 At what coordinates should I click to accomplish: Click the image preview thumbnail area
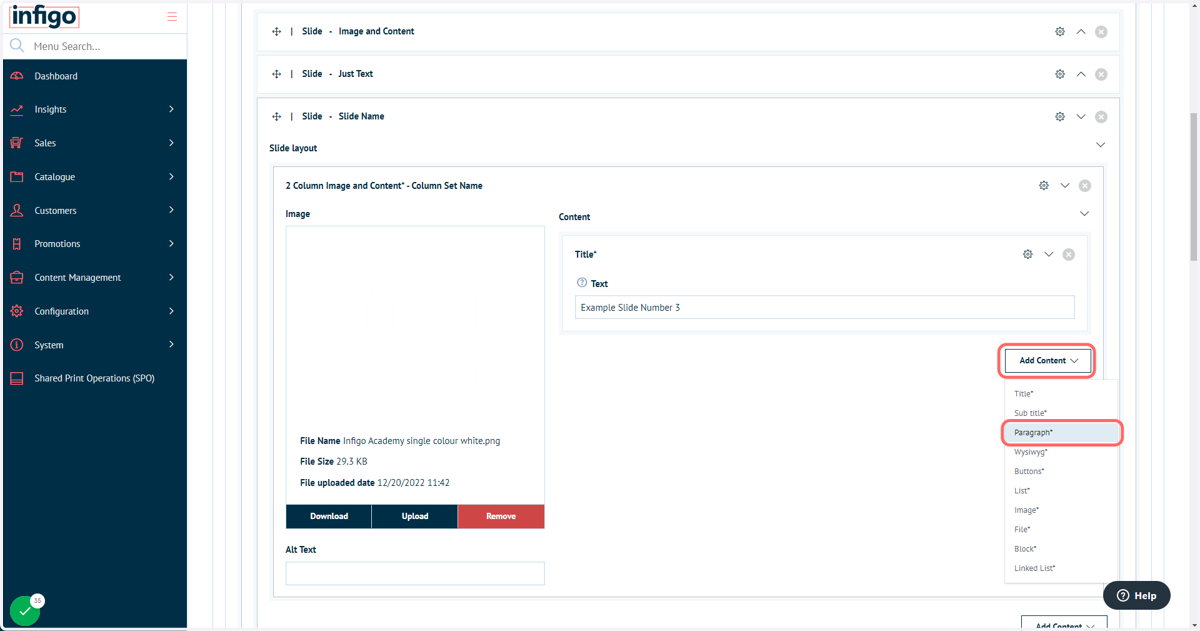click(415, 326)
